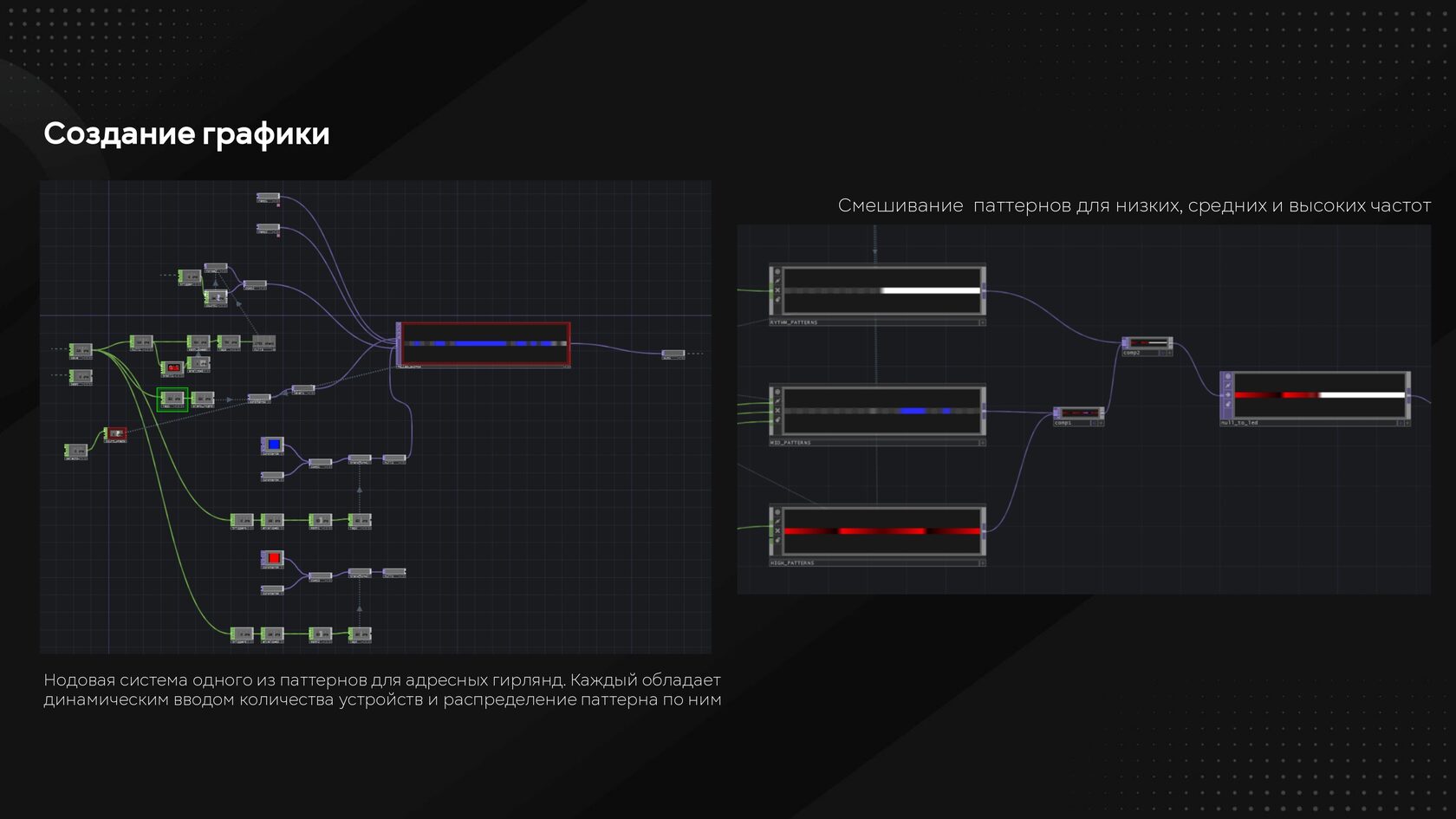Click the plus flag on null_to_led node

click(x=1228, y=395)
